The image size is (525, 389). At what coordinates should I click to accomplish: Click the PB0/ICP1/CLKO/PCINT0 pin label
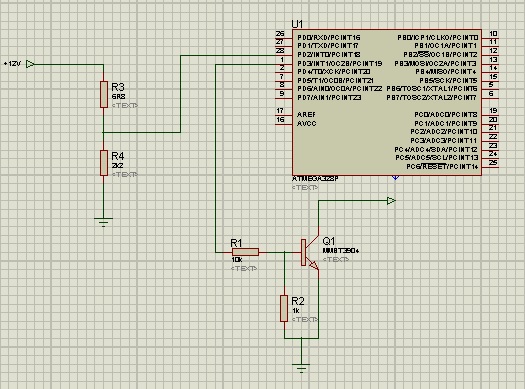tap(438, 37)
